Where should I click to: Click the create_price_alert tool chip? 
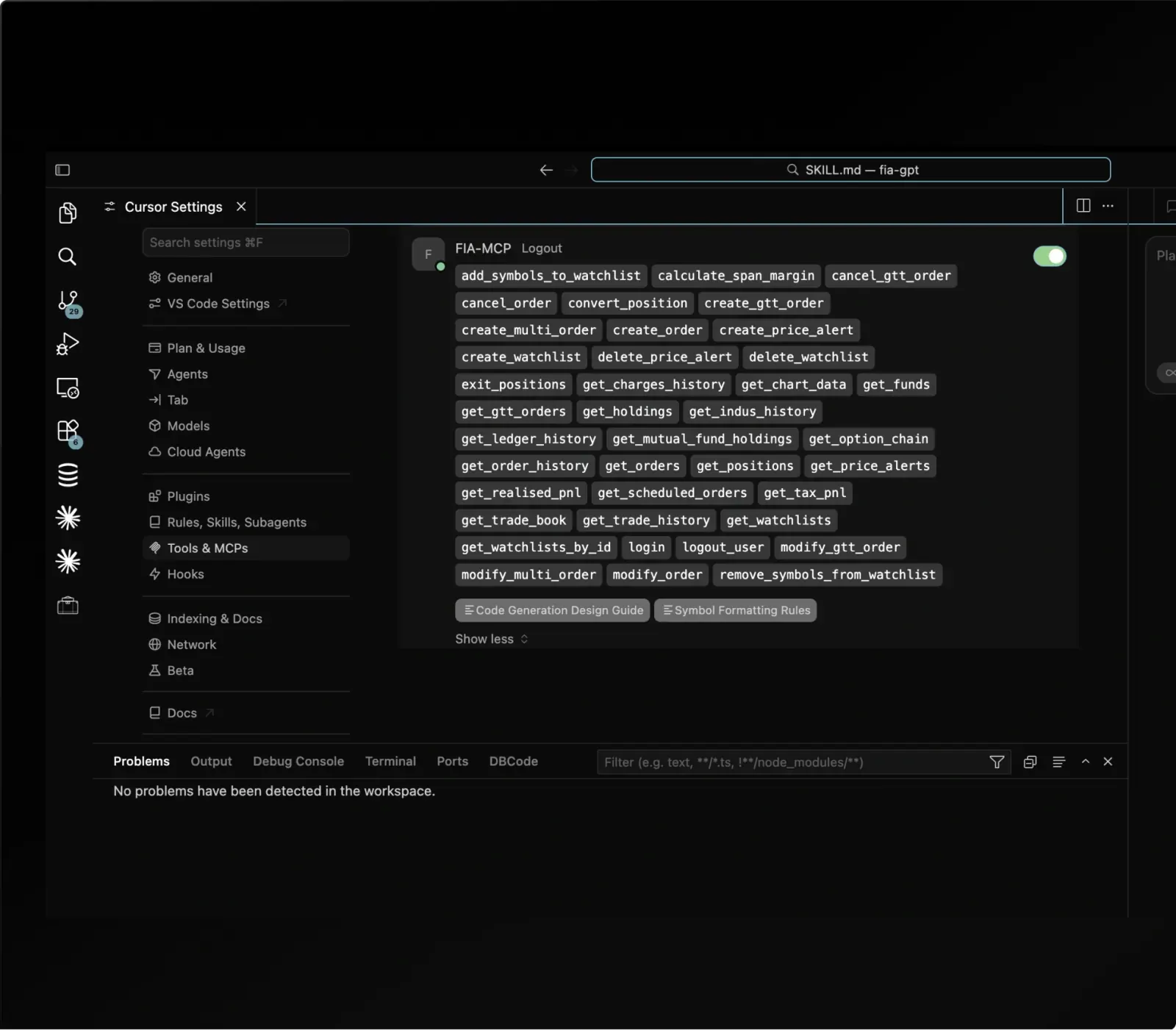click(x=786, y=330)
